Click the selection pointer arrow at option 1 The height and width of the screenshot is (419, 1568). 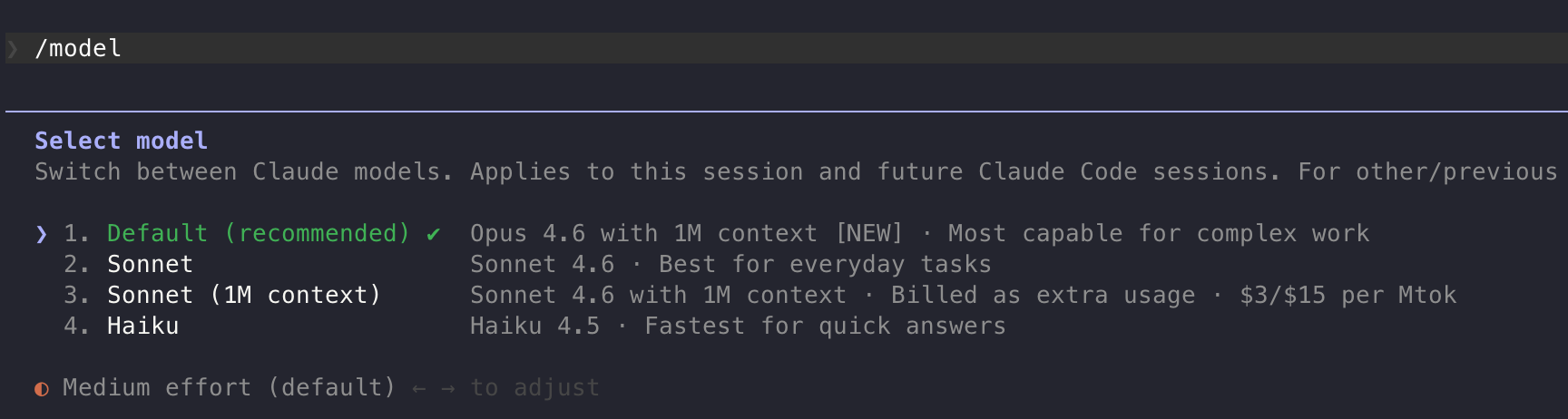(x=41, y=234)
